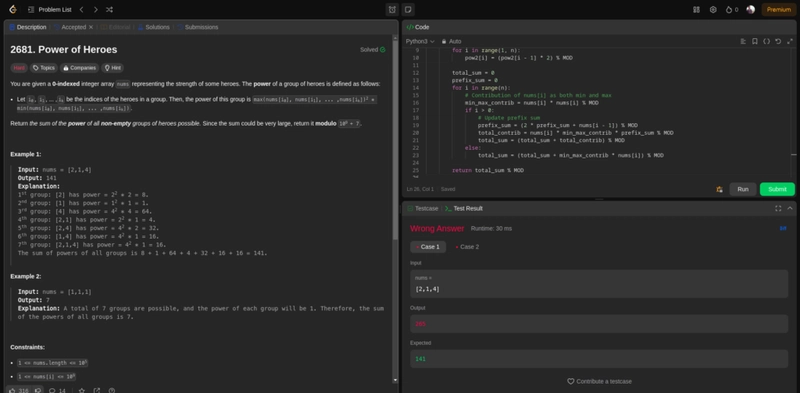The image size is (800, 393).
Task: Toggle Auto lock indicator in editor
Action: tap(452, 41)
